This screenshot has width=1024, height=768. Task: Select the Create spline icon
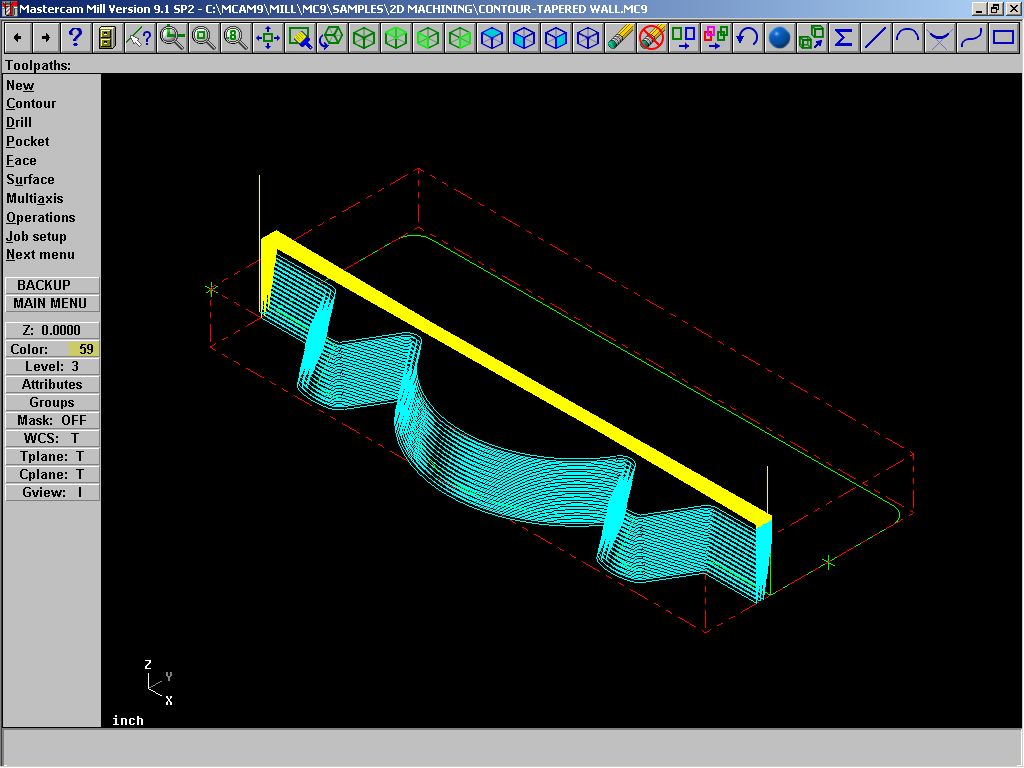(x=971, y=38)
